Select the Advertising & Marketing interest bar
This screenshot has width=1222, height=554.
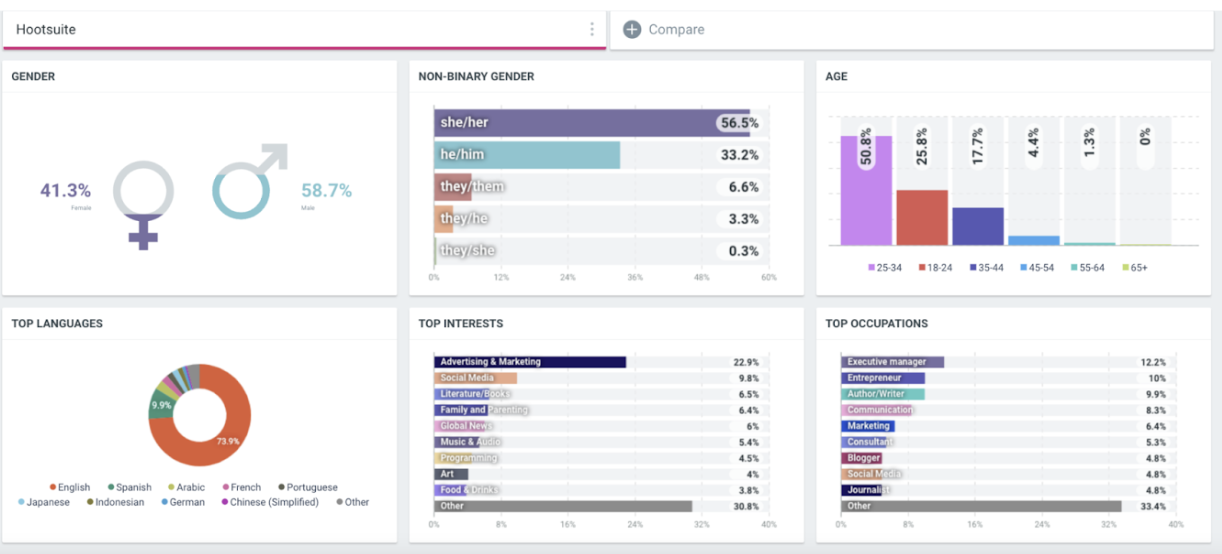click(x=530, y=362)
